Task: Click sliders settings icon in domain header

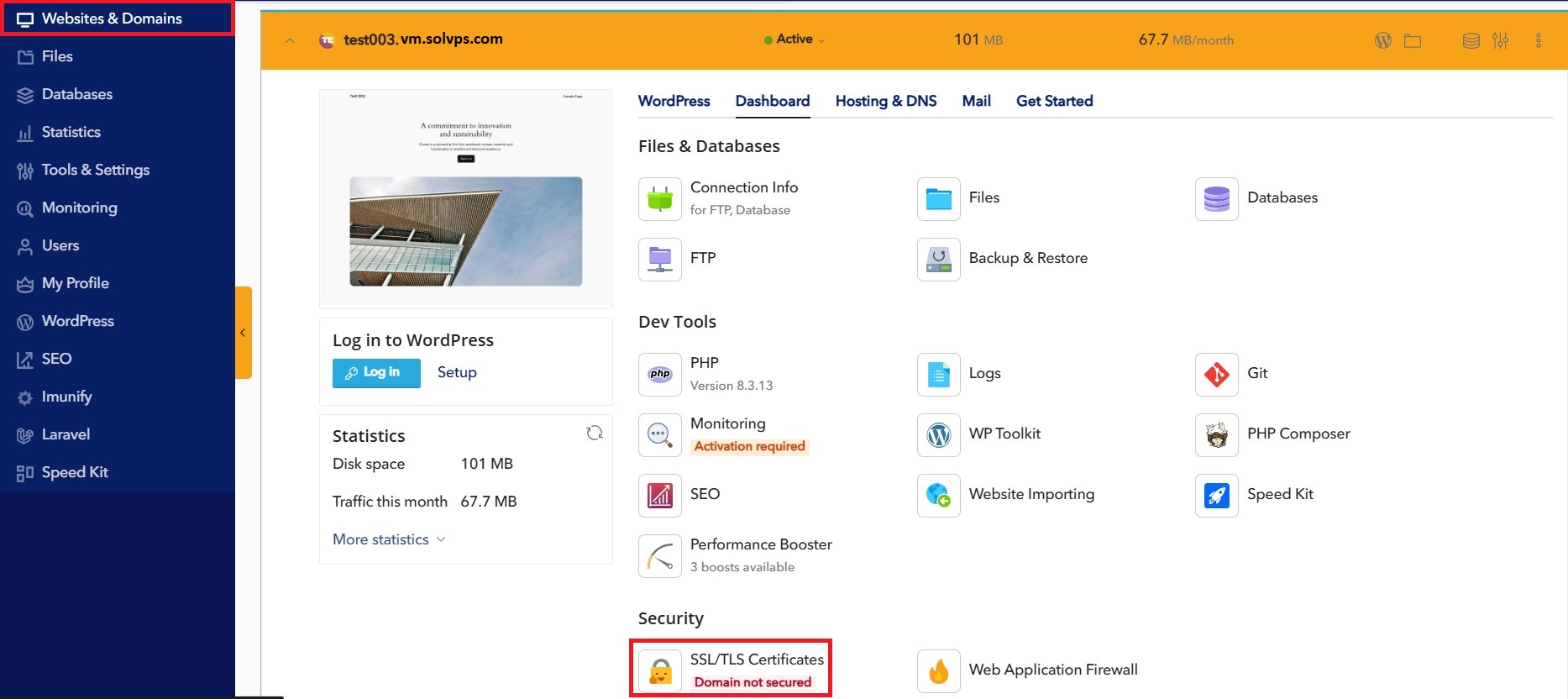Action: click(x=1500, y=40)
